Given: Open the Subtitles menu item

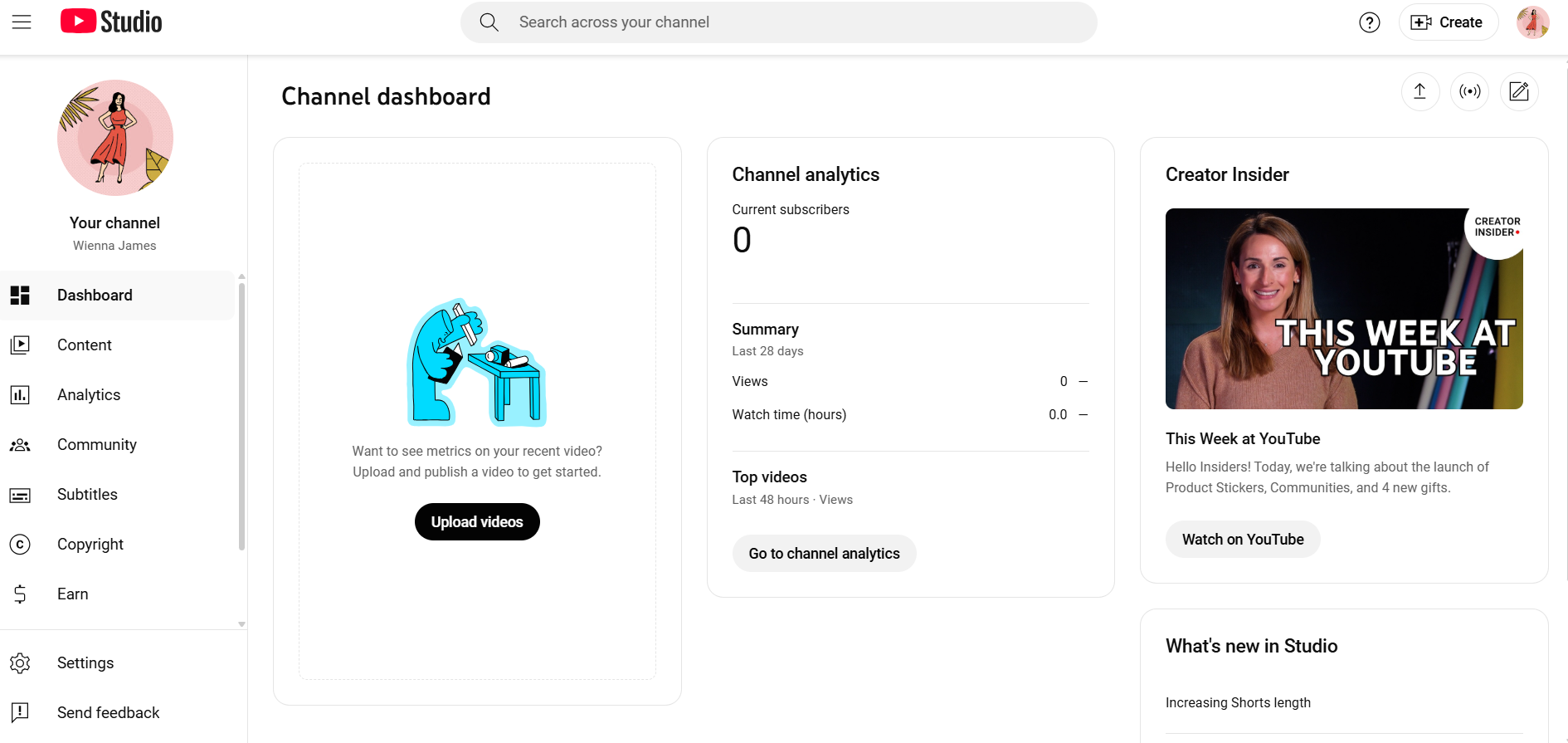Looking at the screenshot, I should [x=117, y=495].
